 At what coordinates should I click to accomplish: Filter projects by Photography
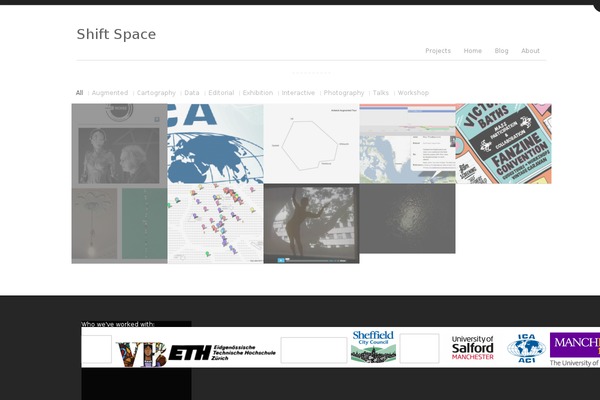(344, 93)
